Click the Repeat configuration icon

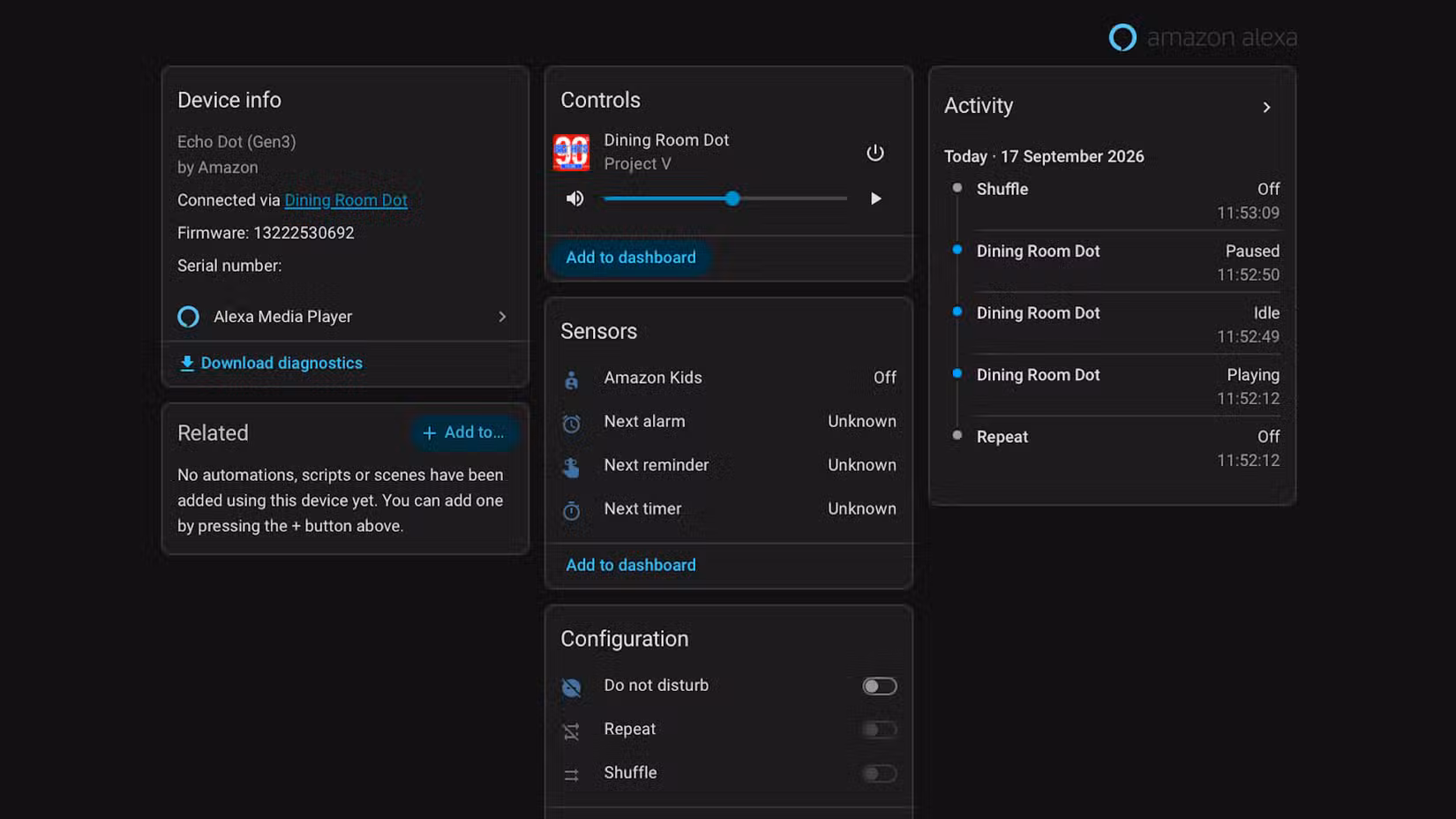(x=571, y=731)
